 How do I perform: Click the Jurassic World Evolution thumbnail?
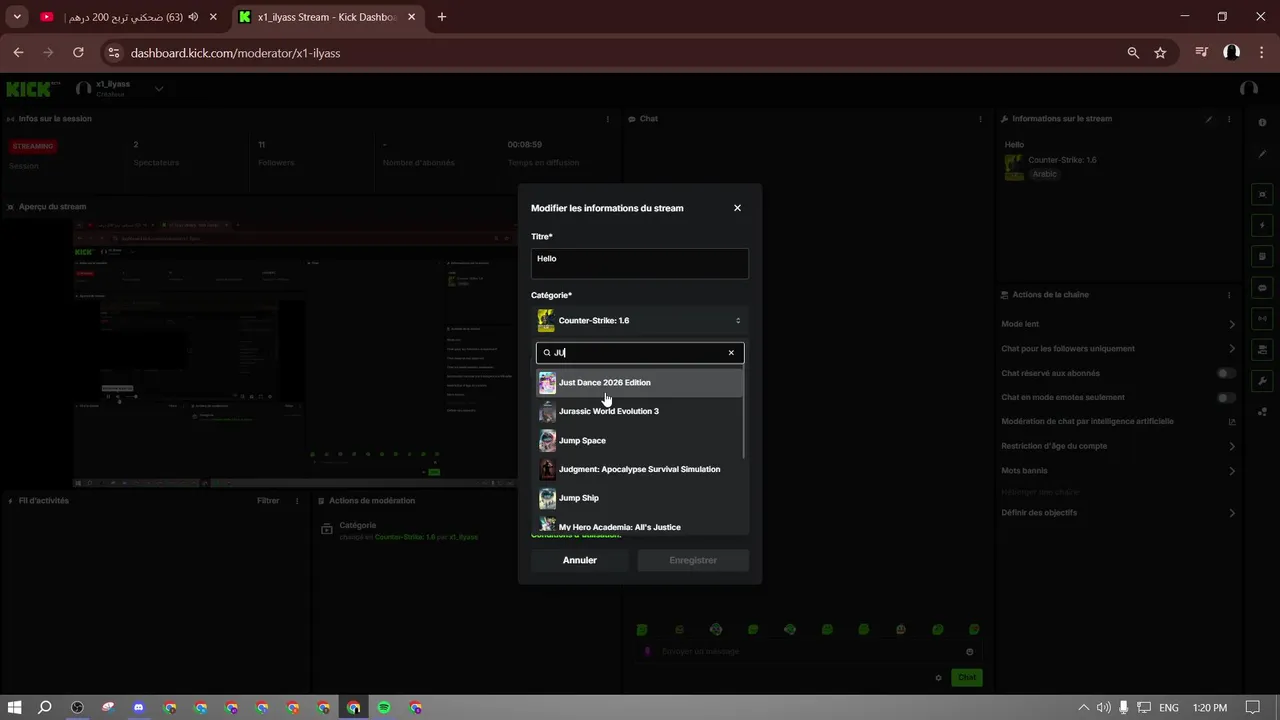pyautogui.click(x=547, y=412)
